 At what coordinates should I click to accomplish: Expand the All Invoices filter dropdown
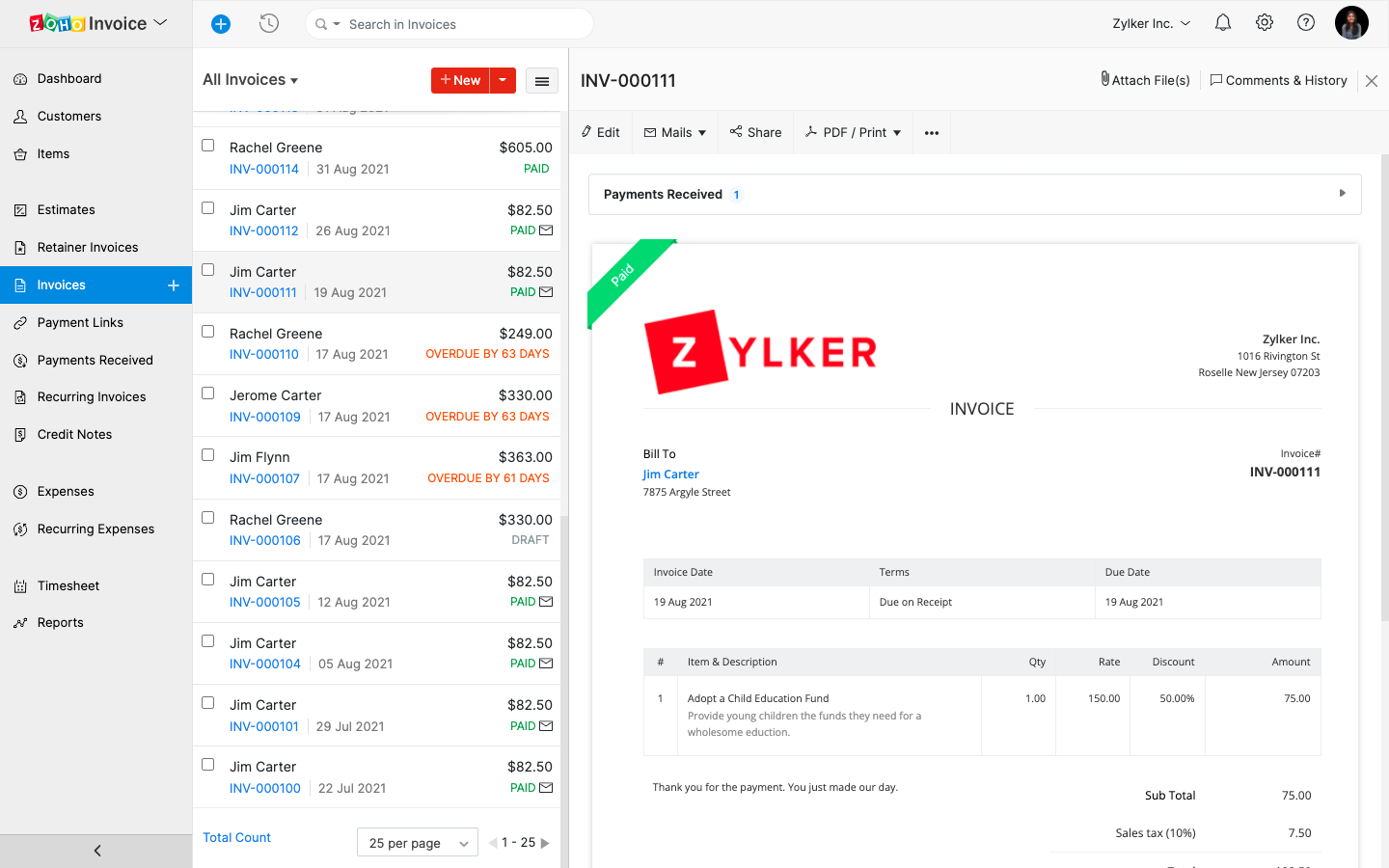250,80
